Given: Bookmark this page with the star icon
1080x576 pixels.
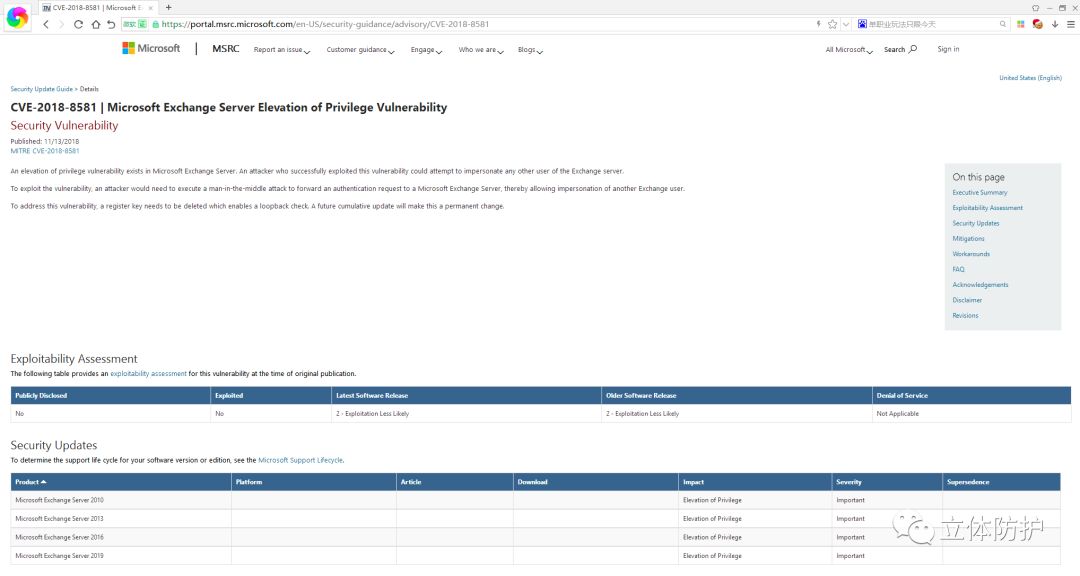Looking at the screenshot, I should point(832,24).
